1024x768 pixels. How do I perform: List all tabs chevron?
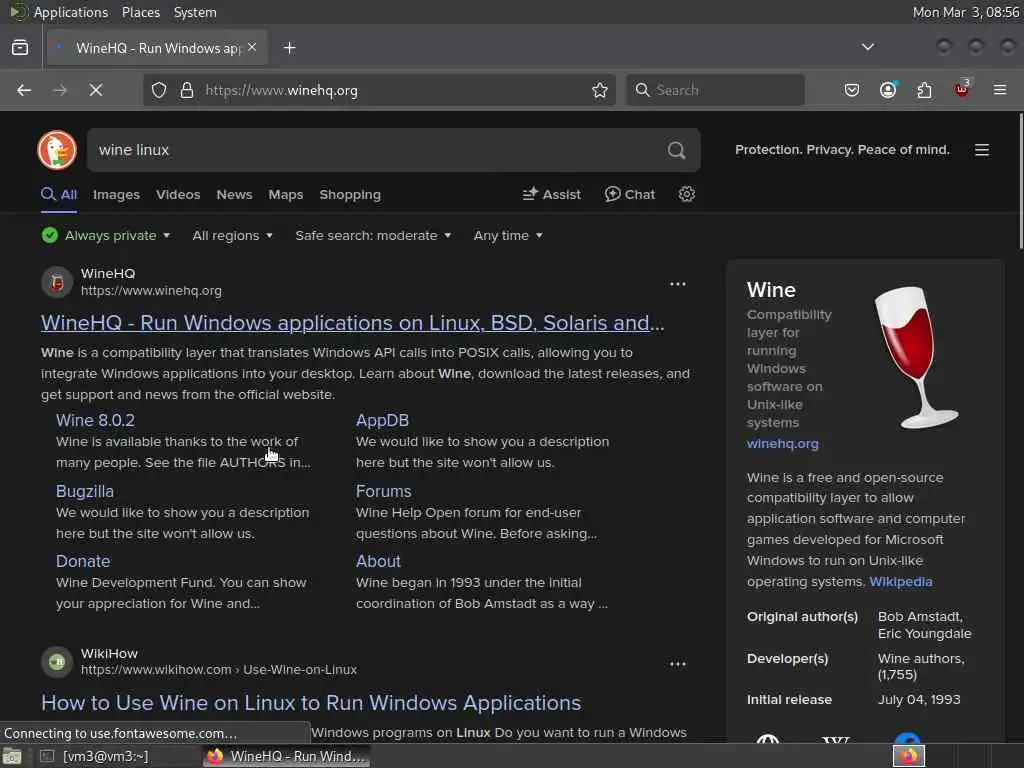[x=868, y=47]
